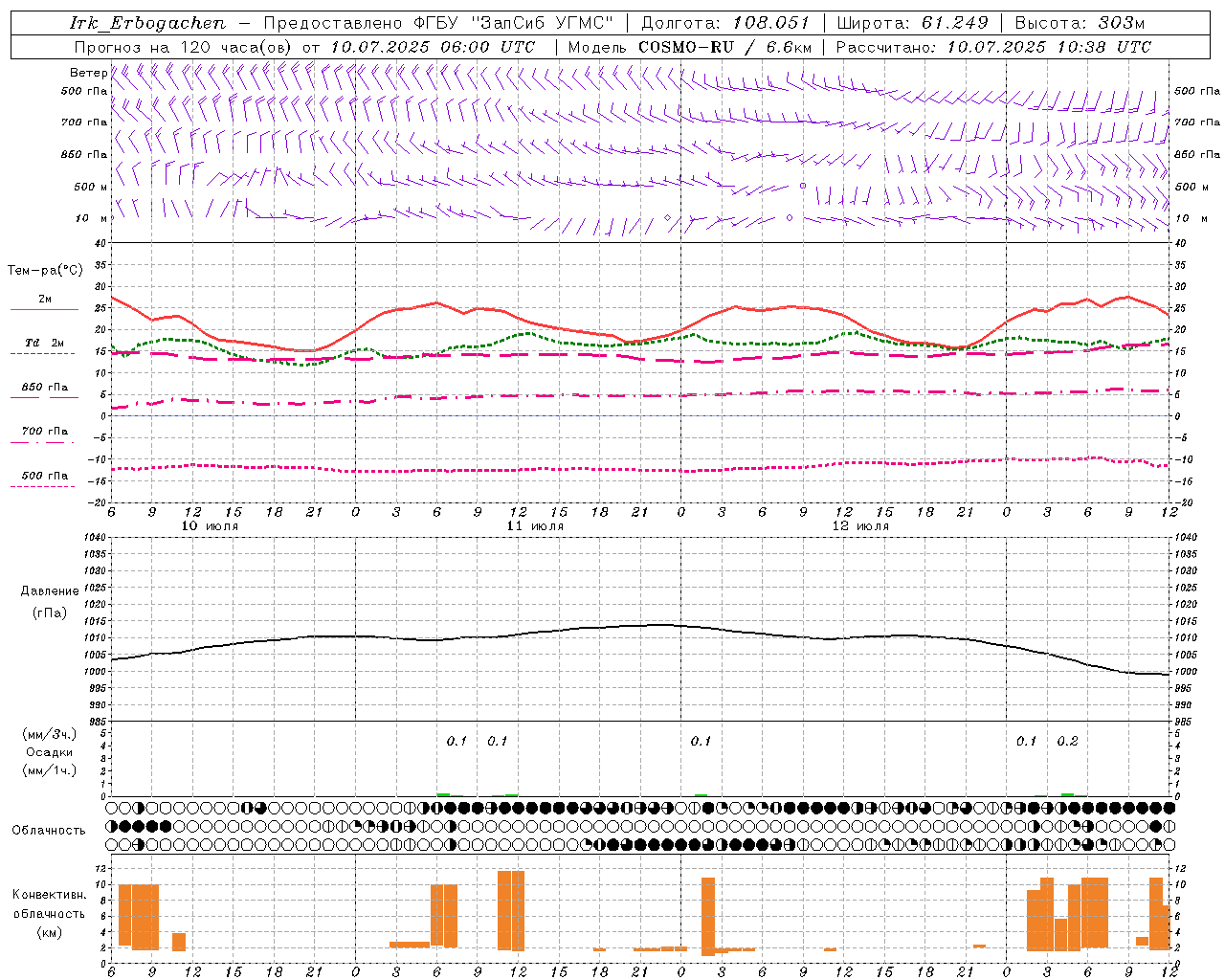This screenshot has width=1225, height=980.
Task: Click the 'Осадки' precipitation label
Action: 50,752
